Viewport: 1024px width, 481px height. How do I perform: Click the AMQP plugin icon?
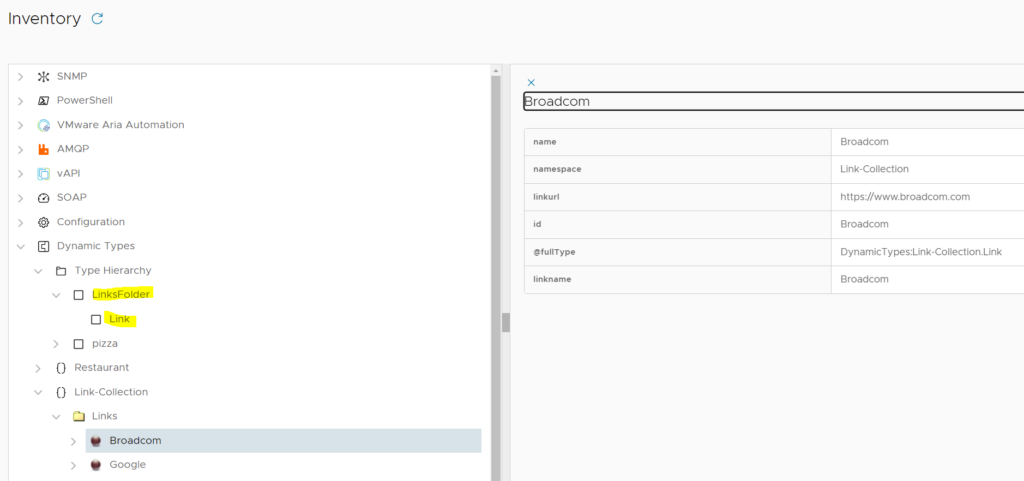click(43, 149)
